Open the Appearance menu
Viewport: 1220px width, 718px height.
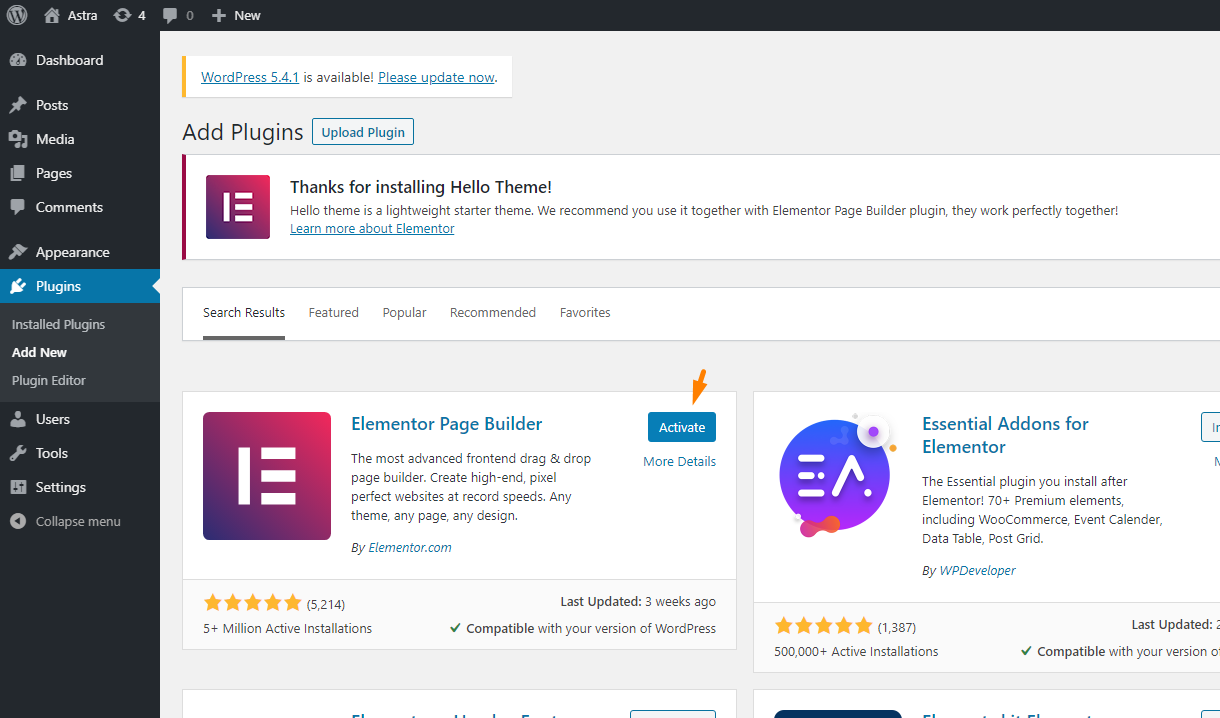pos(80,252)
